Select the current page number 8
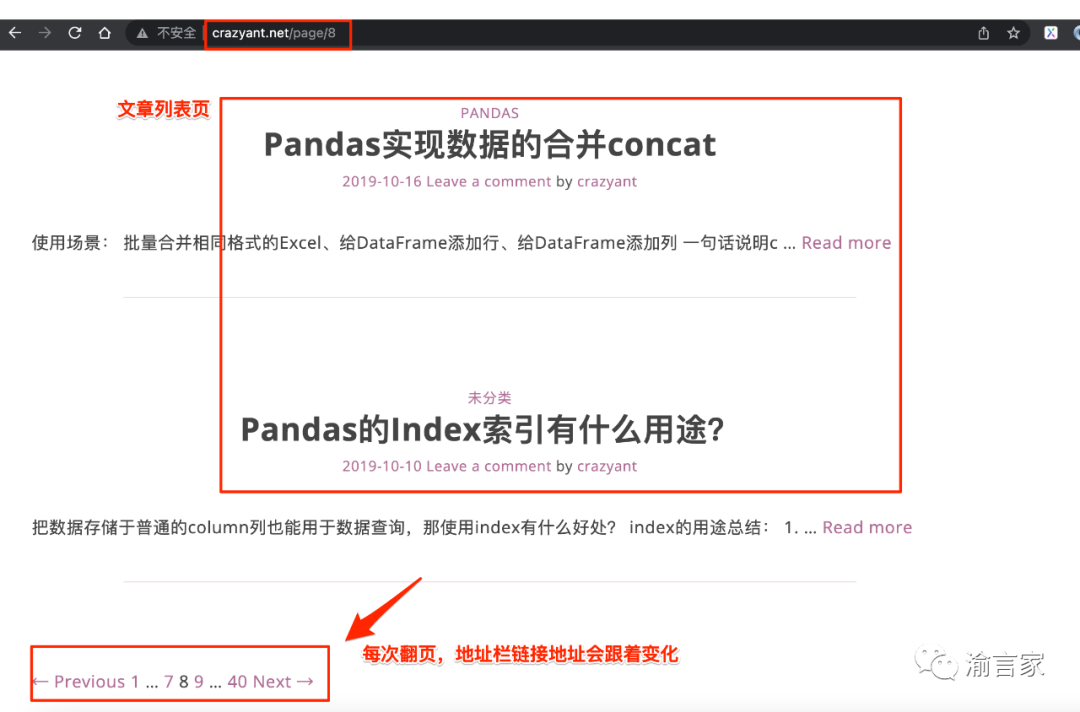 pos(184,682)
